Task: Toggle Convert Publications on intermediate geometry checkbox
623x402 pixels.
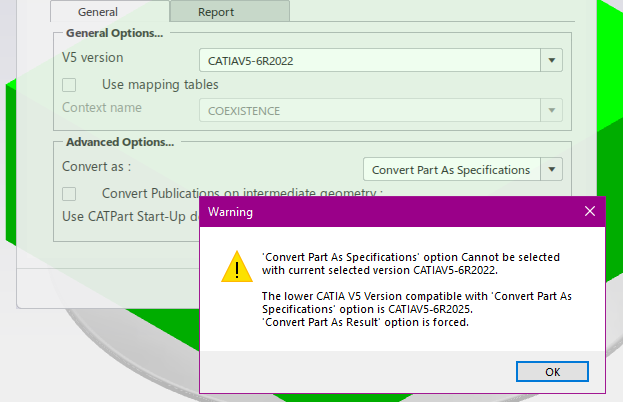Action: click(69, 193)
